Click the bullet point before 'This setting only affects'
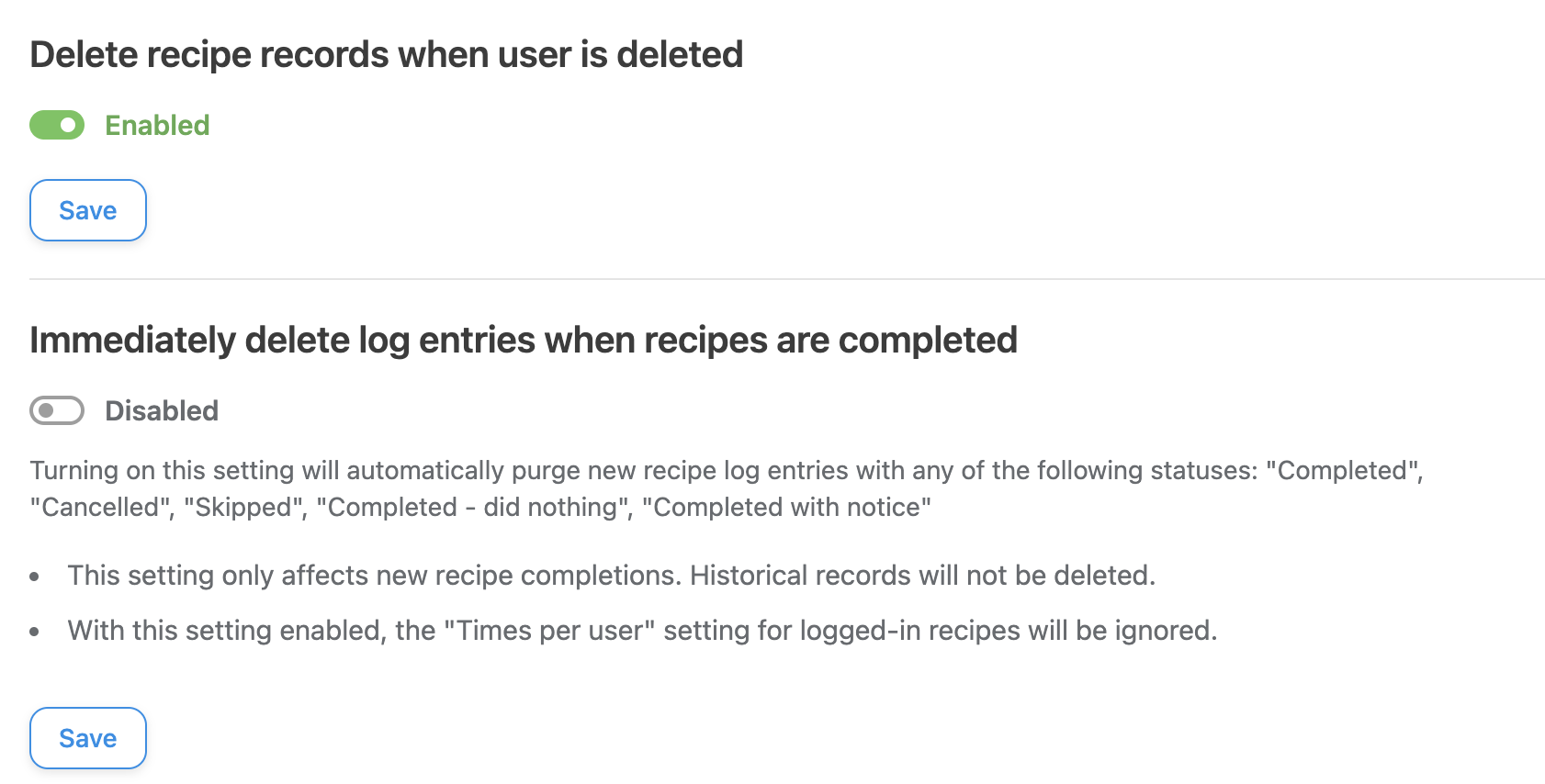This screenshot has height=784, width=1545. coord(35,577)
